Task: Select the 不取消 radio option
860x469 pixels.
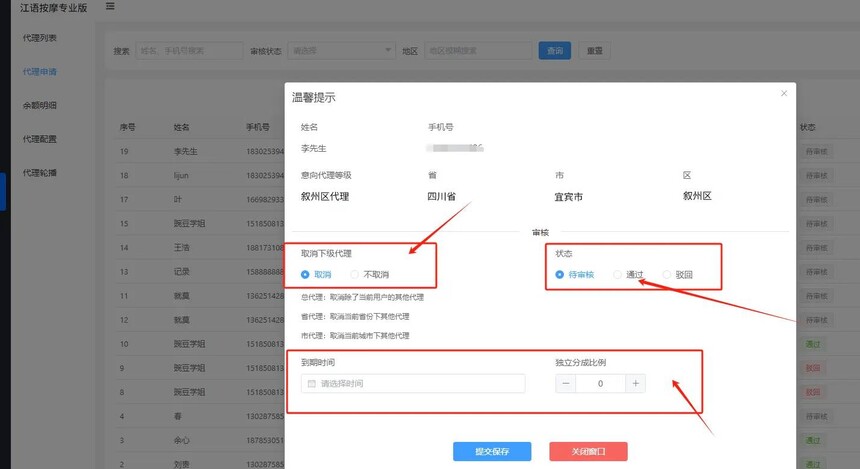Action: click(x=355, y=274)
